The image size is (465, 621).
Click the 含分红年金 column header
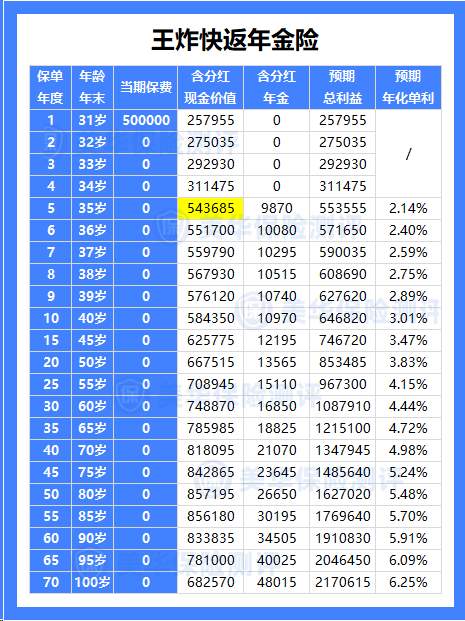276,87
